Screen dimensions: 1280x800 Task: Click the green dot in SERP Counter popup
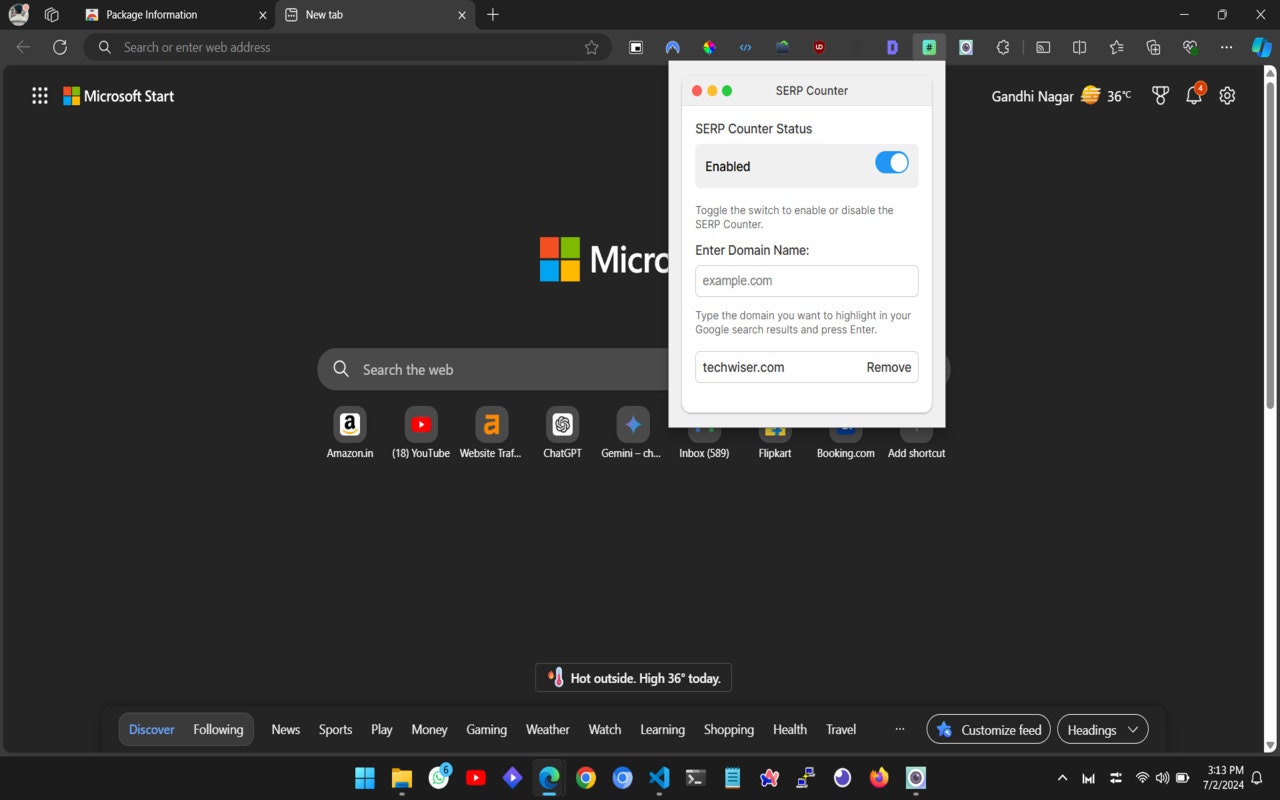(x=727, y=91)
